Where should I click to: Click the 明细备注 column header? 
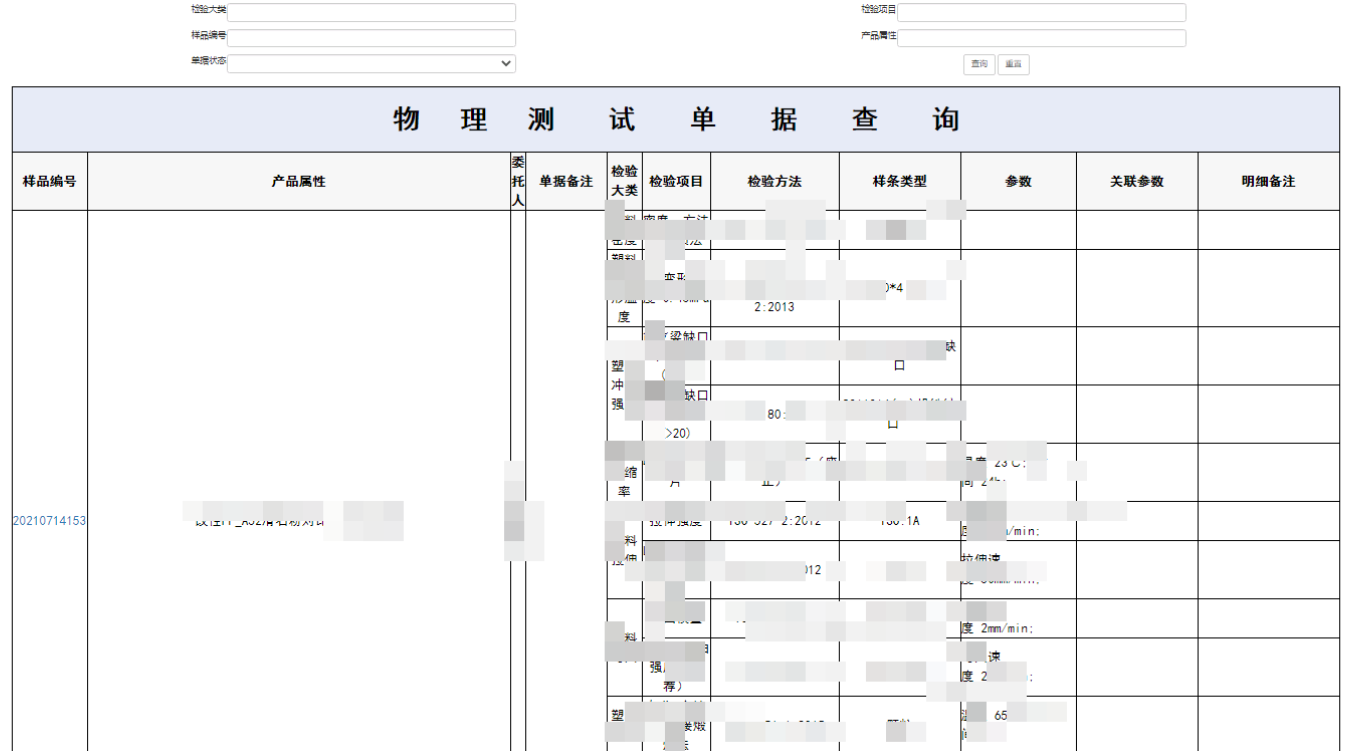click(1268, 182)
